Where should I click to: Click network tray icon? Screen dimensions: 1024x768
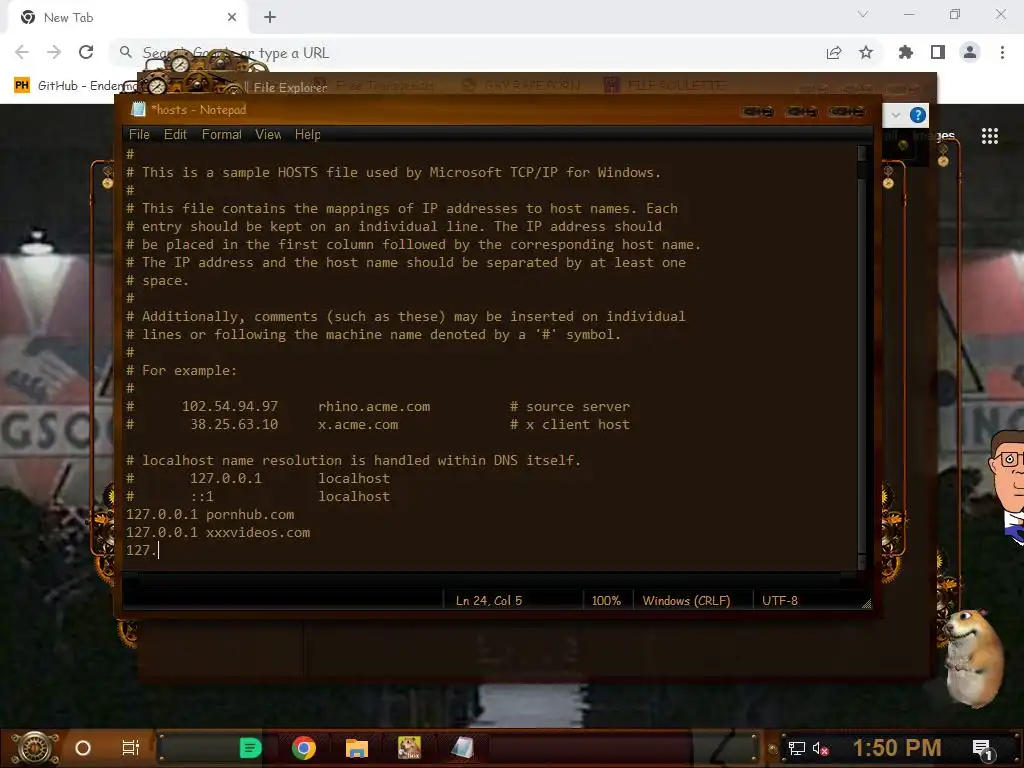pos(797,748)
